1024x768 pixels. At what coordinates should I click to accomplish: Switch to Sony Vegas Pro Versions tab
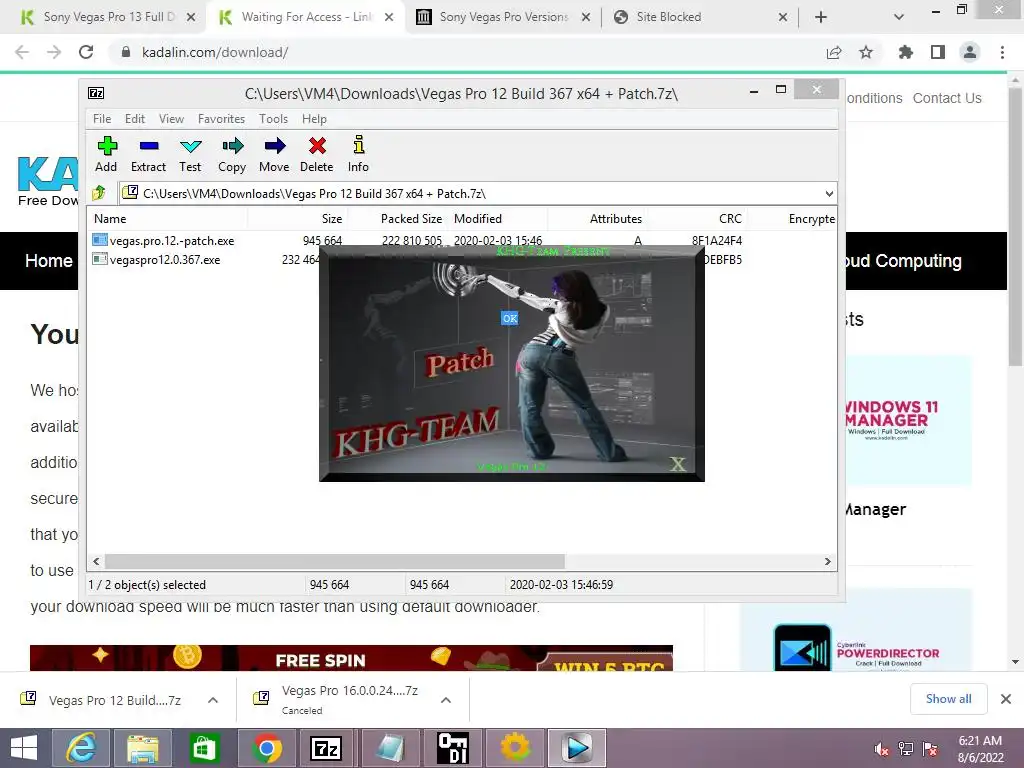click(504, 17)
